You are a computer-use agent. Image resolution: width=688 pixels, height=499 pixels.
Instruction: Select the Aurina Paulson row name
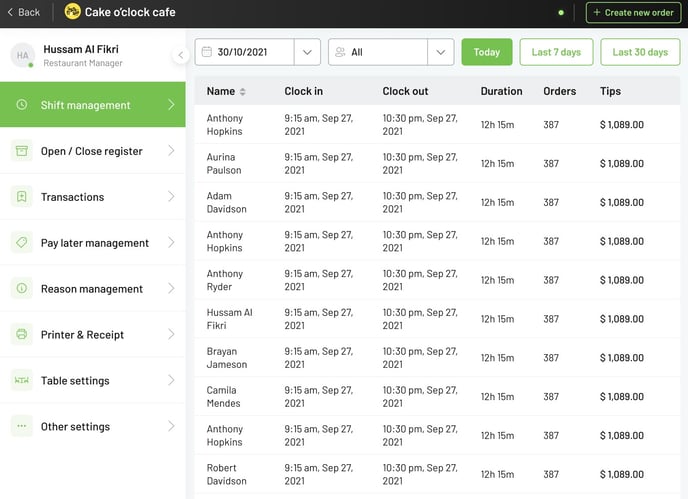coord(224,163)
